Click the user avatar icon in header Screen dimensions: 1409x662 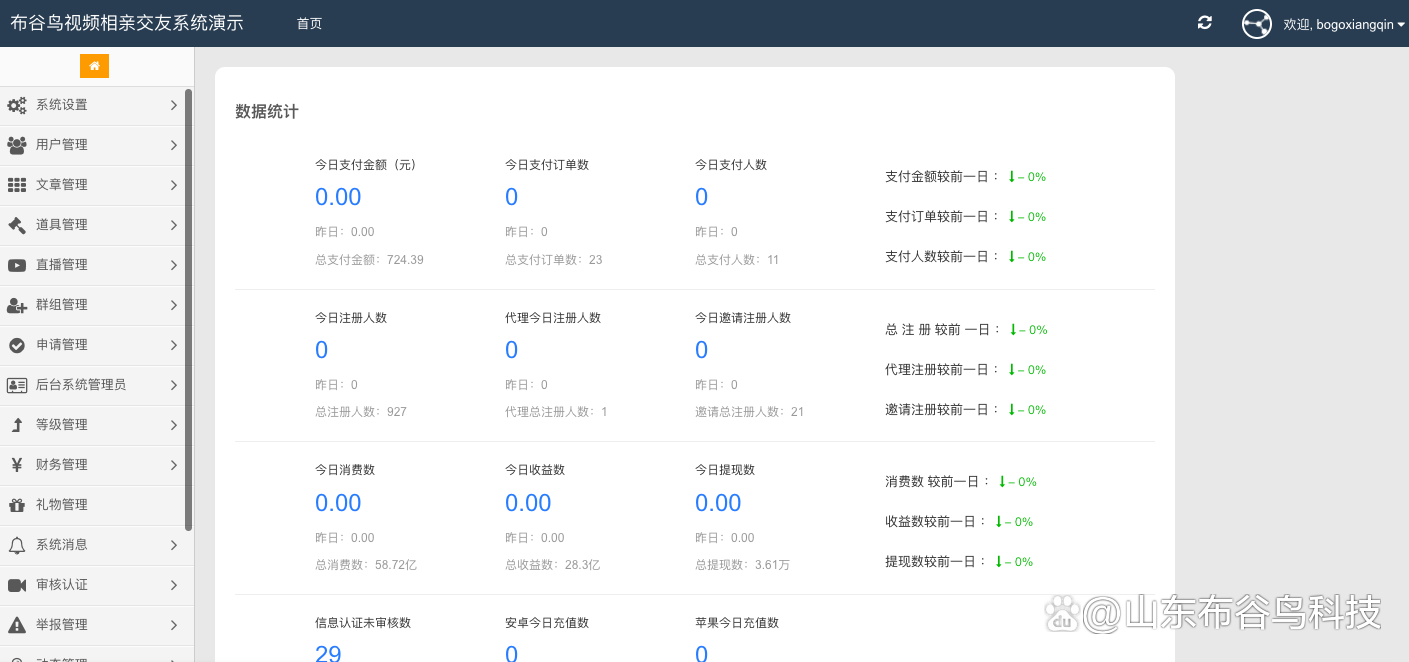[1257, 24]
